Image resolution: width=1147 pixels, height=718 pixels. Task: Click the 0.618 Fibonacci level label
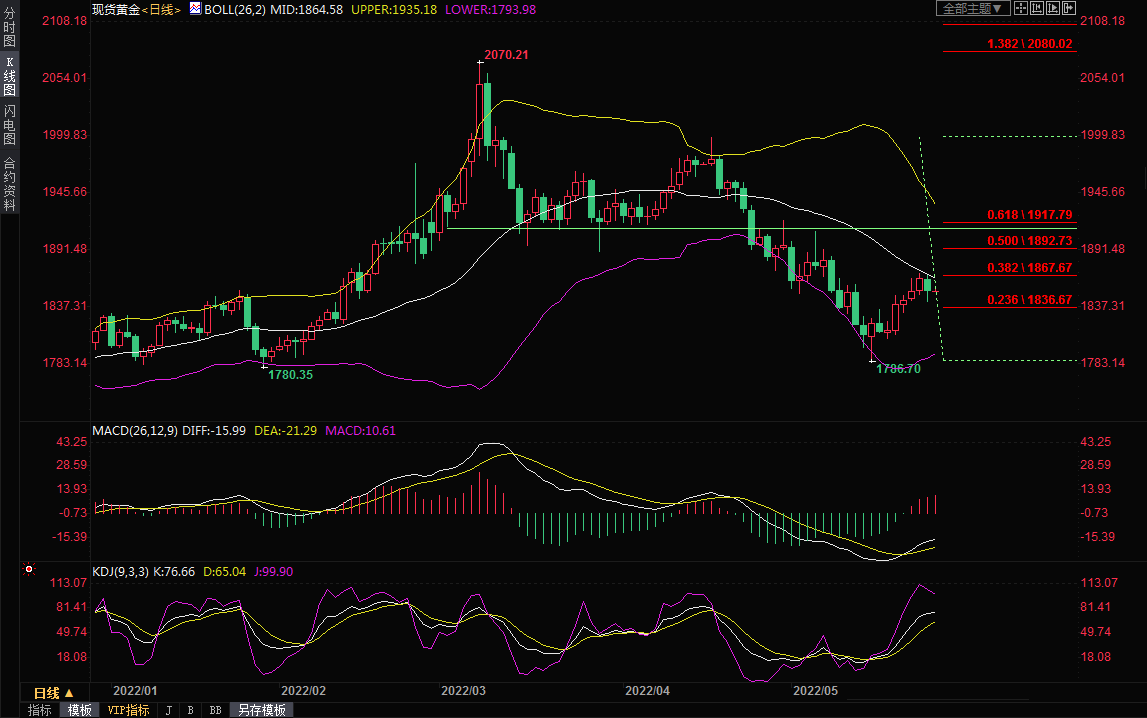(x=1029, y=215)
